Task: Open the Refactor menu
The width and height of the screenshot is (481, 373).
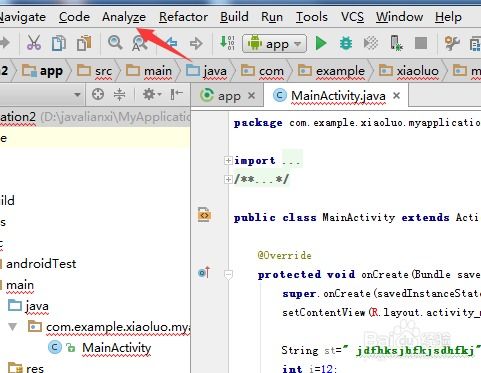Action: point(183,17)
